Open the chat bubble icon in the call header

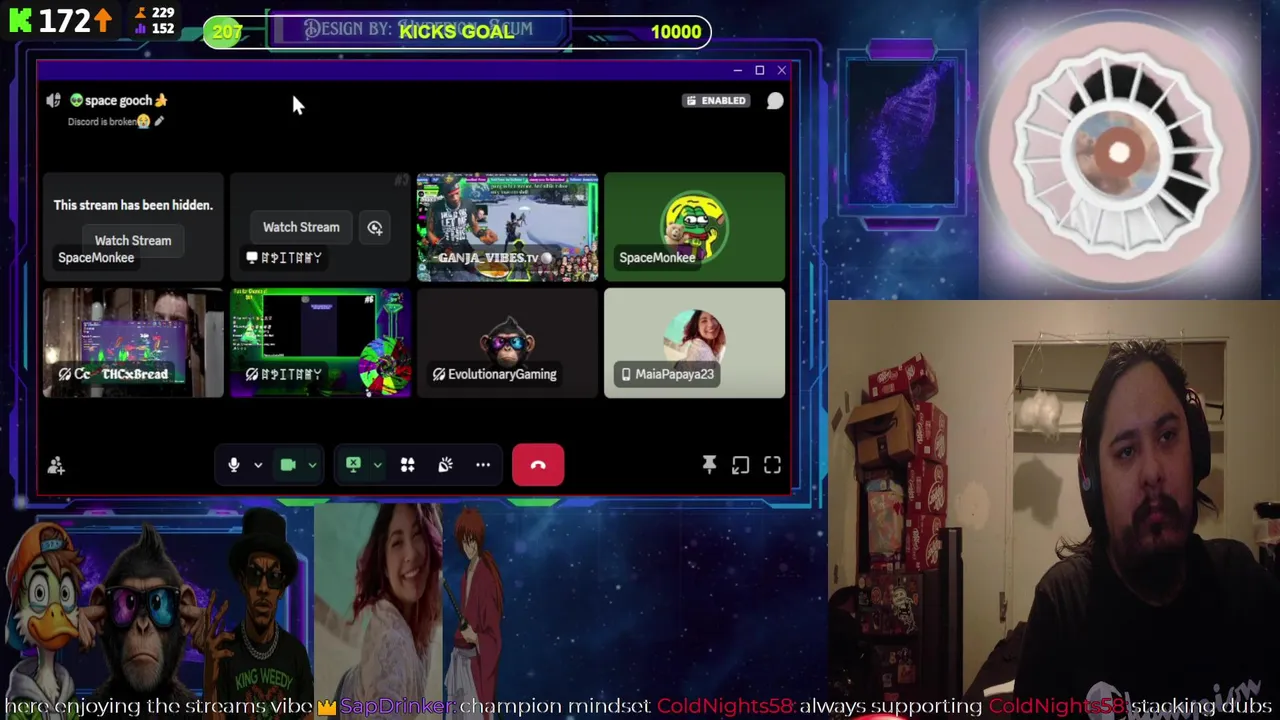pos(775,101)
